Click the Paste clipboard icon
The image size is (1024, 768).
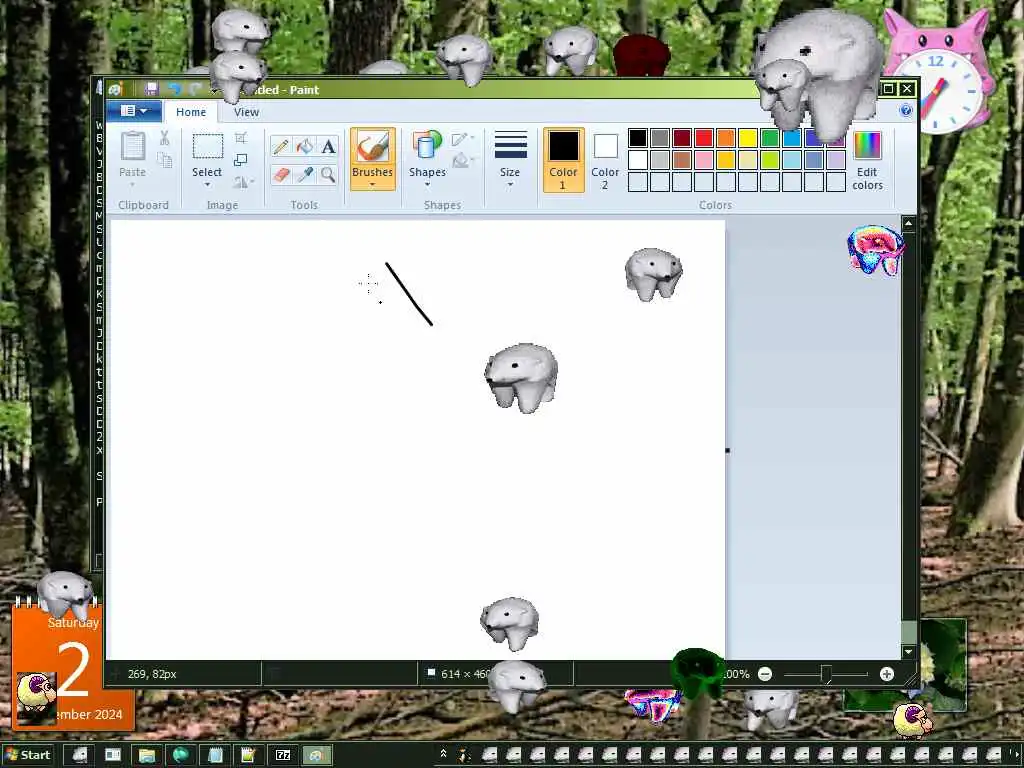coord(133,146)
